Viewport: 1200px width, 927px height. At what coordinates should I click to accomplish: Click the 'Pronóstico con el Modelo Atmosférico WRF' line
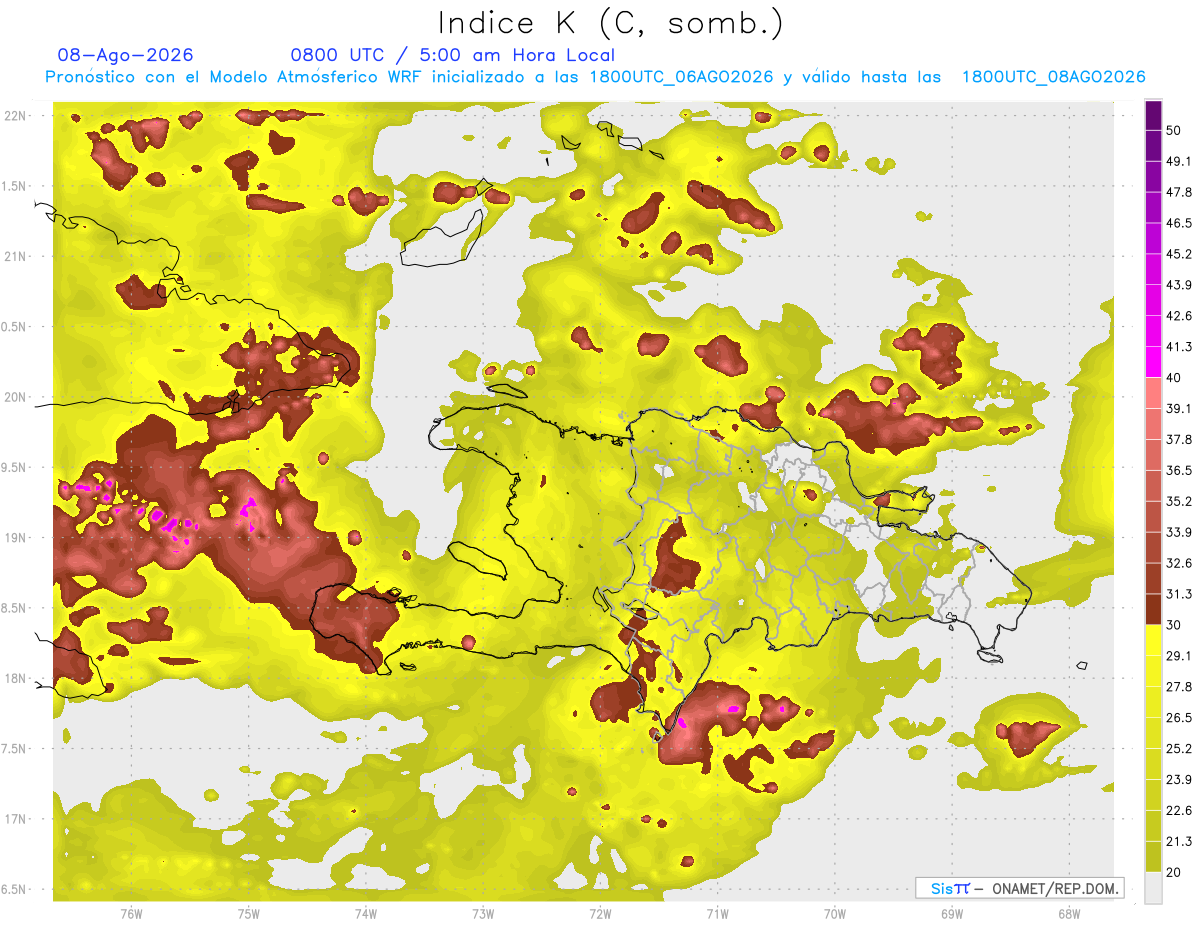(595, 77)
